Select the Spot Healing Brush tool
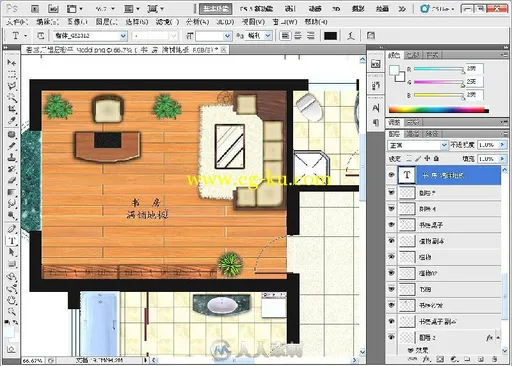This screenshot has height=366, width=512. pyautogui.click(x=12, y=134)
